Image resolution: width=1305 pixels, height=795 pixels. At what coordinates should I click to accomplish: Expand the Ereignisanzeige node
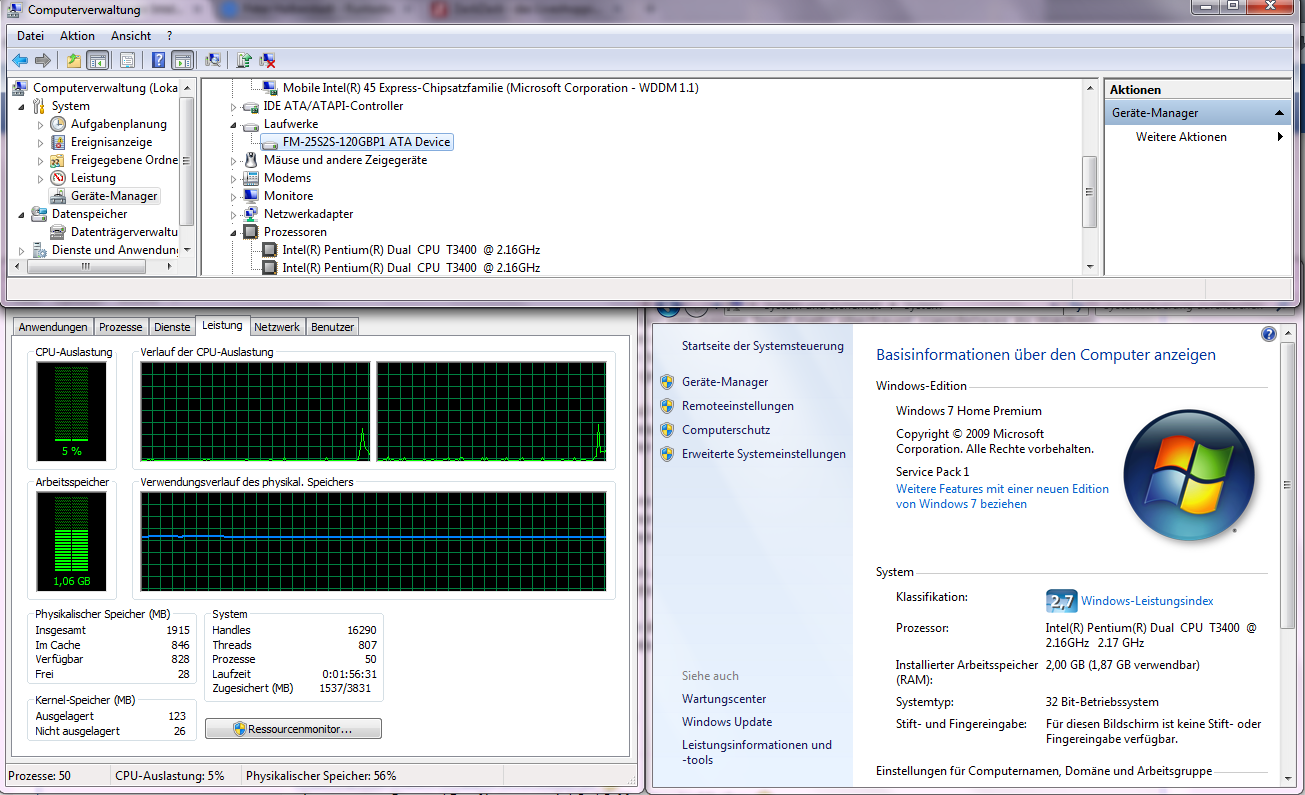[41, 142]
